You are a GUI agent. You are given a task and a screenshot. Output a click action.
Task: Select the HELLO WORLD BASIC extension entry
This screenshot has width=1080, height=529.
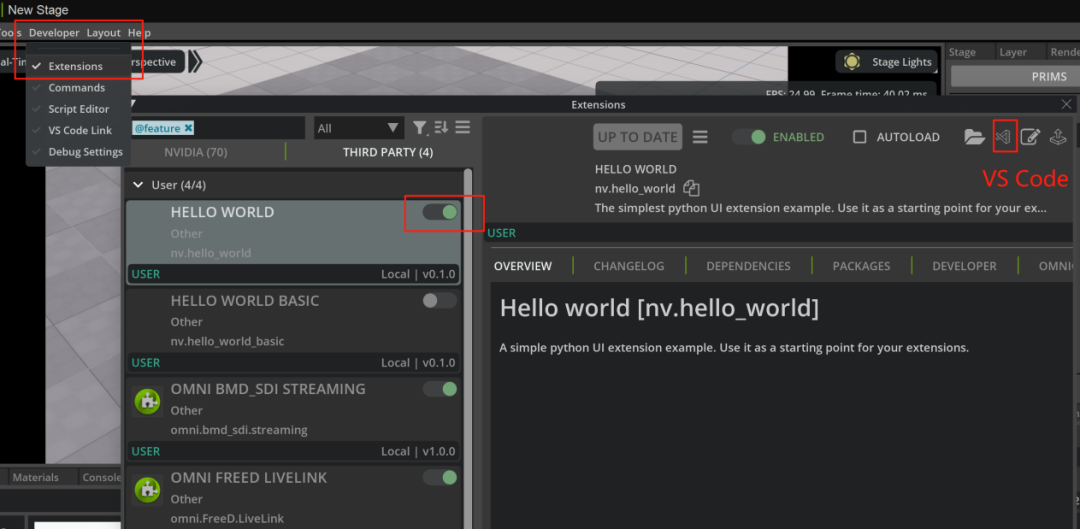(293, 330)
